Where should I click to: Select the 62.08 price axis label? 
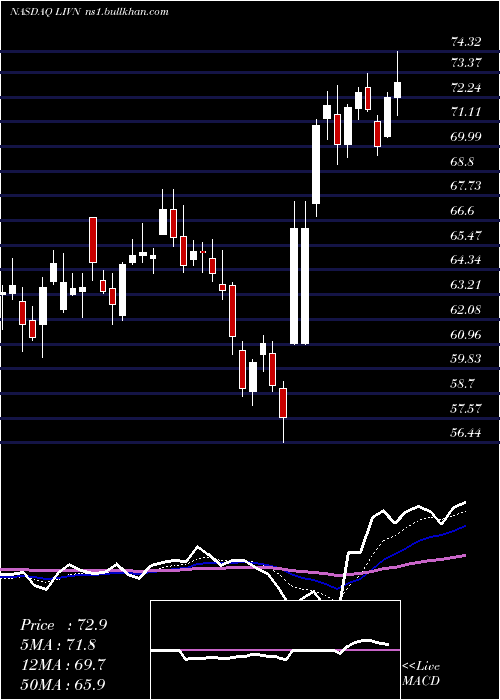pos(466,310)
